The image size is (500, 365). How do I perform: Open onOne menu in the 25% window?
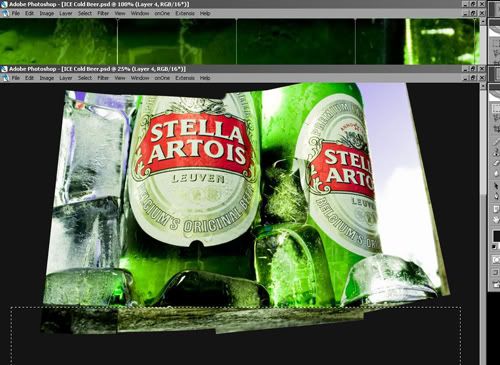coord(162,78)
